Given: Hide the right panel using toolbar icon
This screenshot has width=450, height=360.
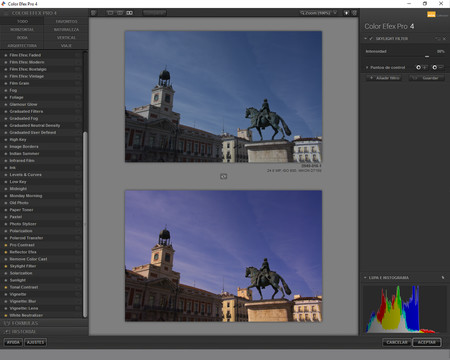Looking at the screenshot, I should point(354,13).
